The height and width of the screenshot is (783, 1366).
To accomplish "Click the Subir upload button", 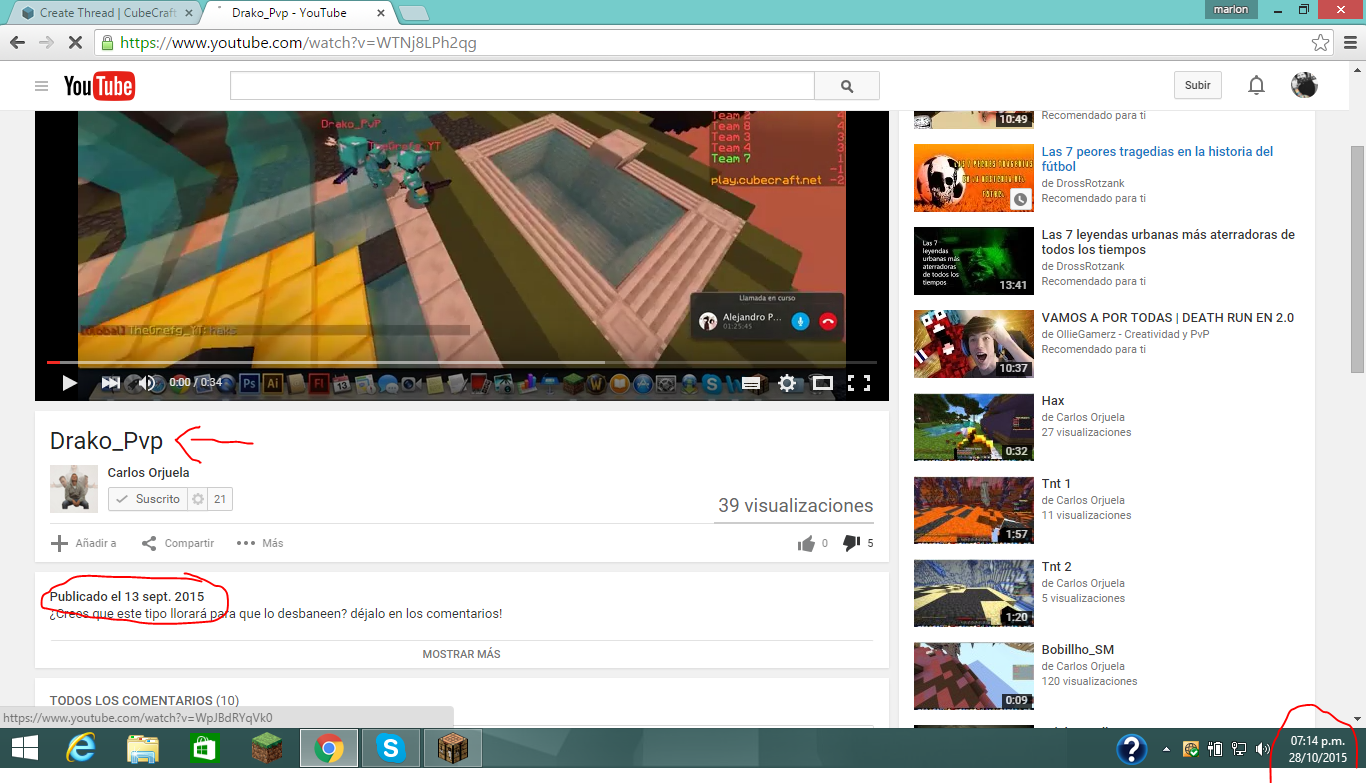I will tap(1198, 85).
